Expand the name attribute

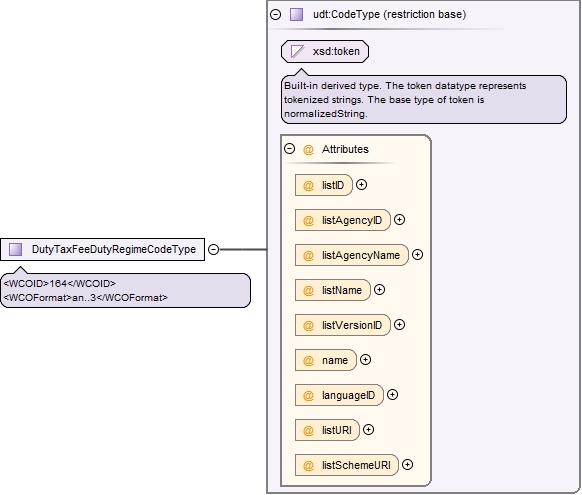366,360
